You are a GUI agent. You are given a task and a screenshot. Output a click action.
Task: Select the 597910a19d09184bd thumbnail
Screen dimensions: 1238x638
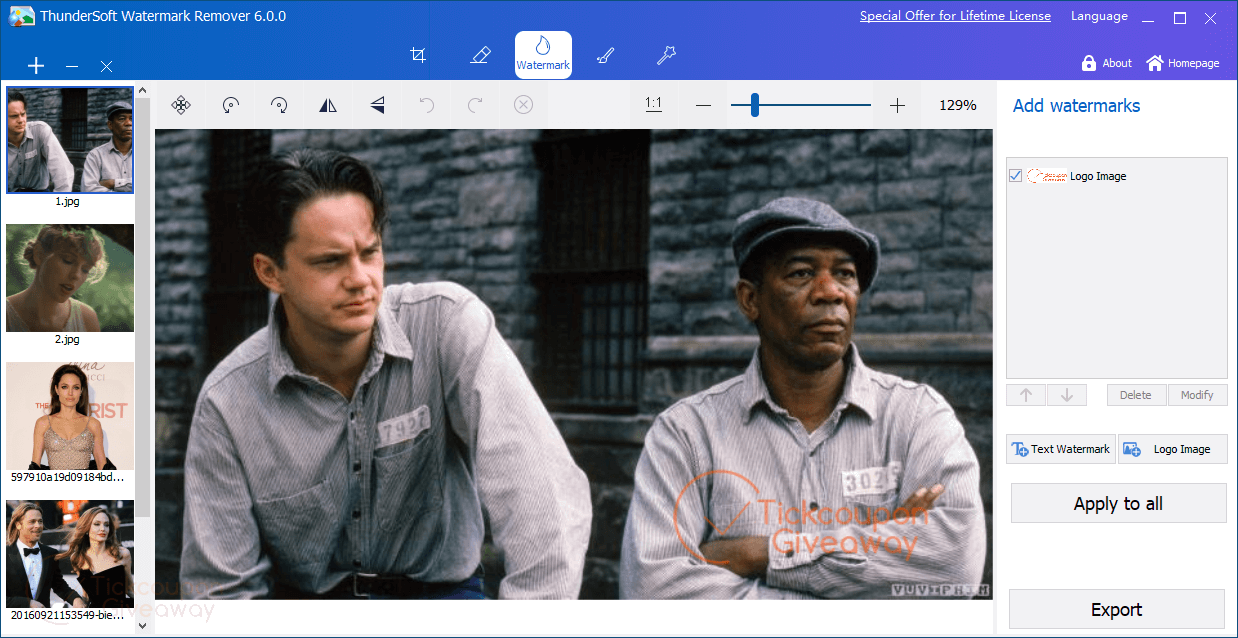pos(70,416)
